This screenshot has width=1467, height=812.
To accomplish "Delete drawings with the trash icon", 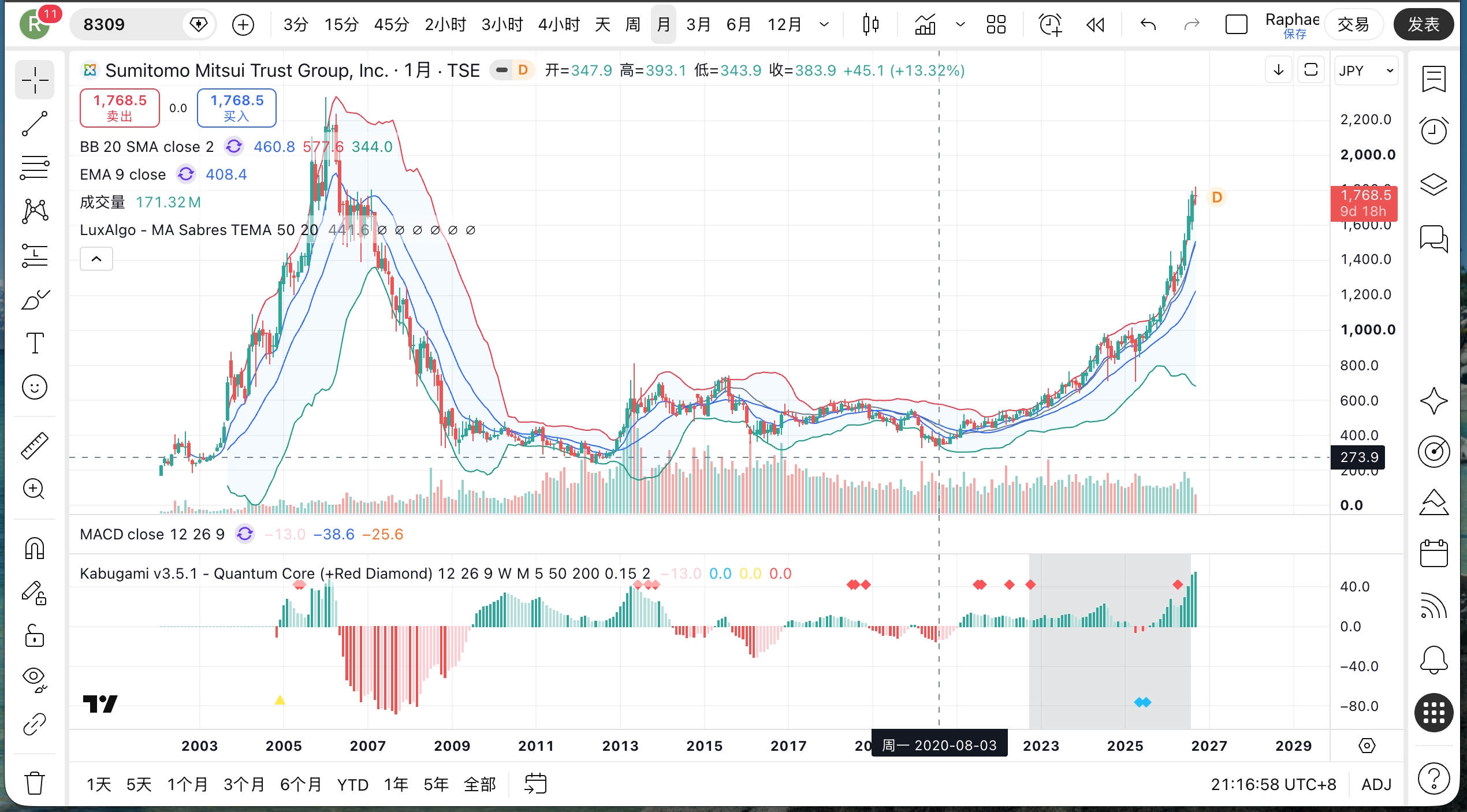I will pos(35,783).
